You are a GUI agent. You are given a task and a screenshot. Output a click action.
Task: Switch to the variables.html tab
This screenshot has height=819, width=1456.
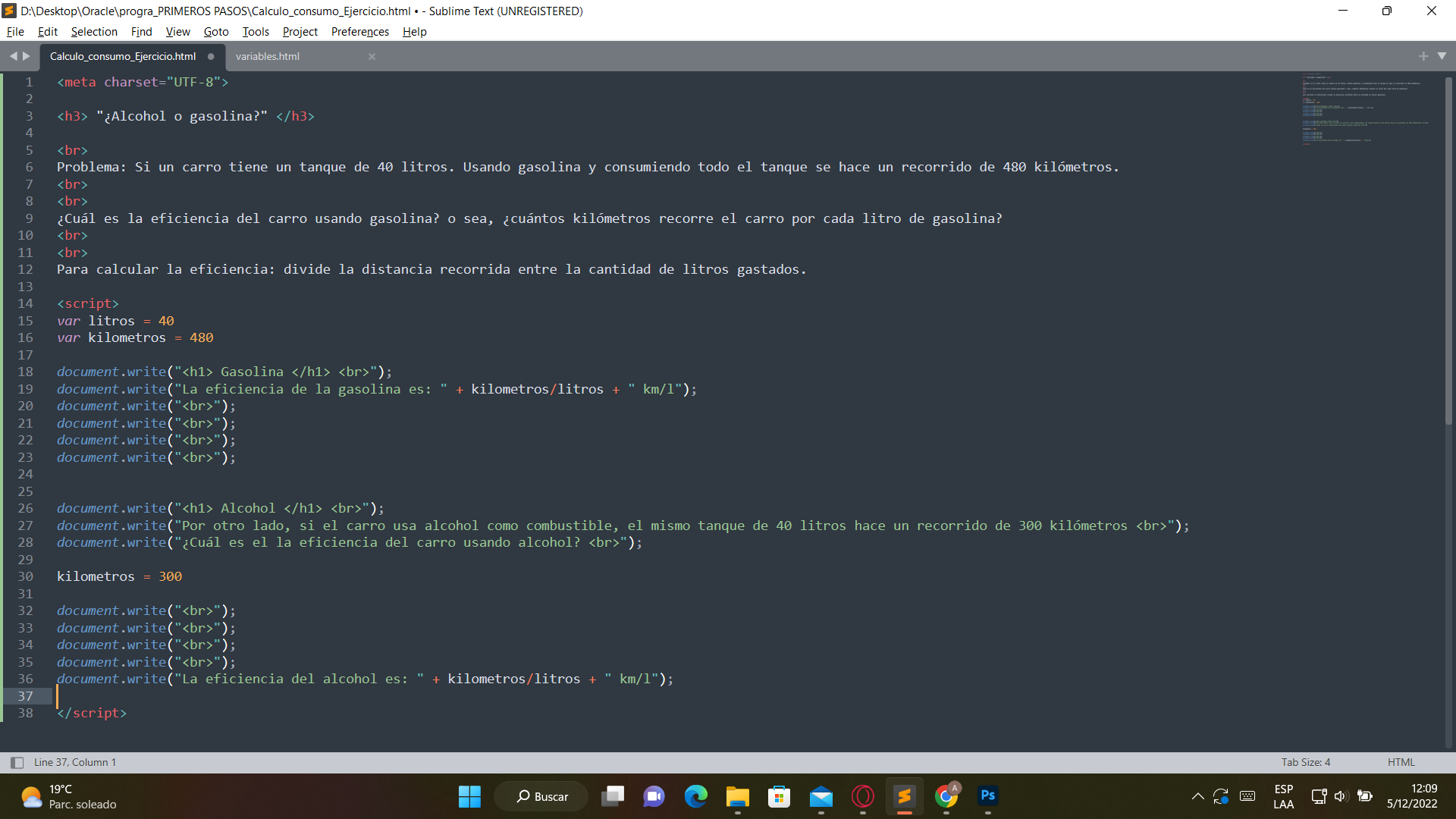point(268,56)
